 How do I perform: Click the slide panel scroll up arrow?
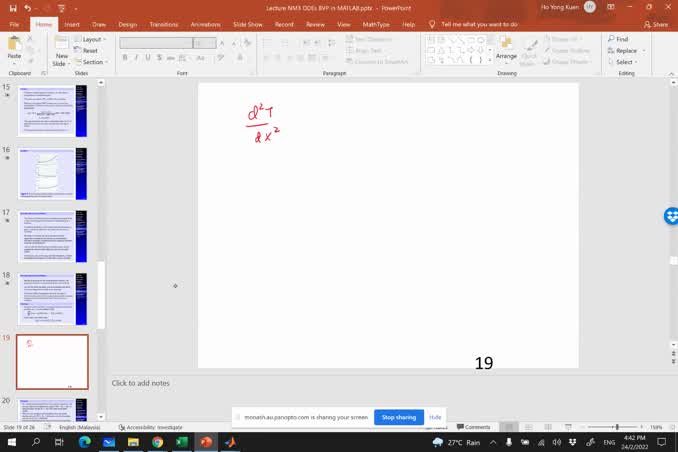point(101,83)
